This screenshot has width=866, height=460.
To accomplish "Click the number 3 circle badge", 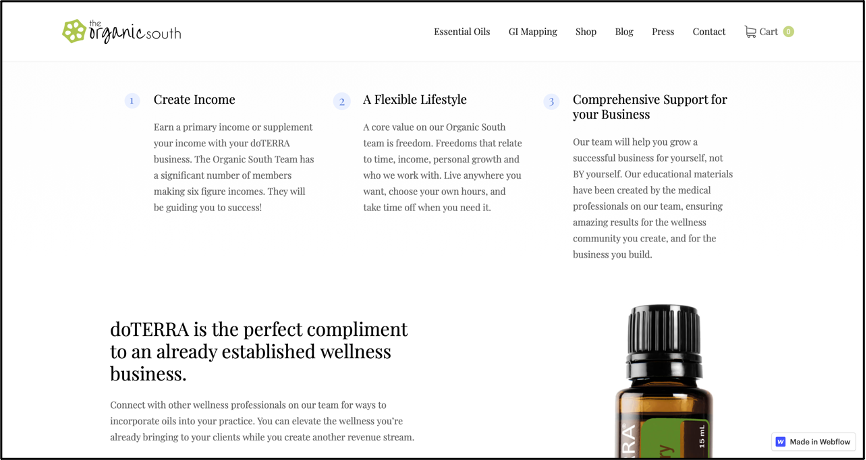I will click(x=551, y=102).
